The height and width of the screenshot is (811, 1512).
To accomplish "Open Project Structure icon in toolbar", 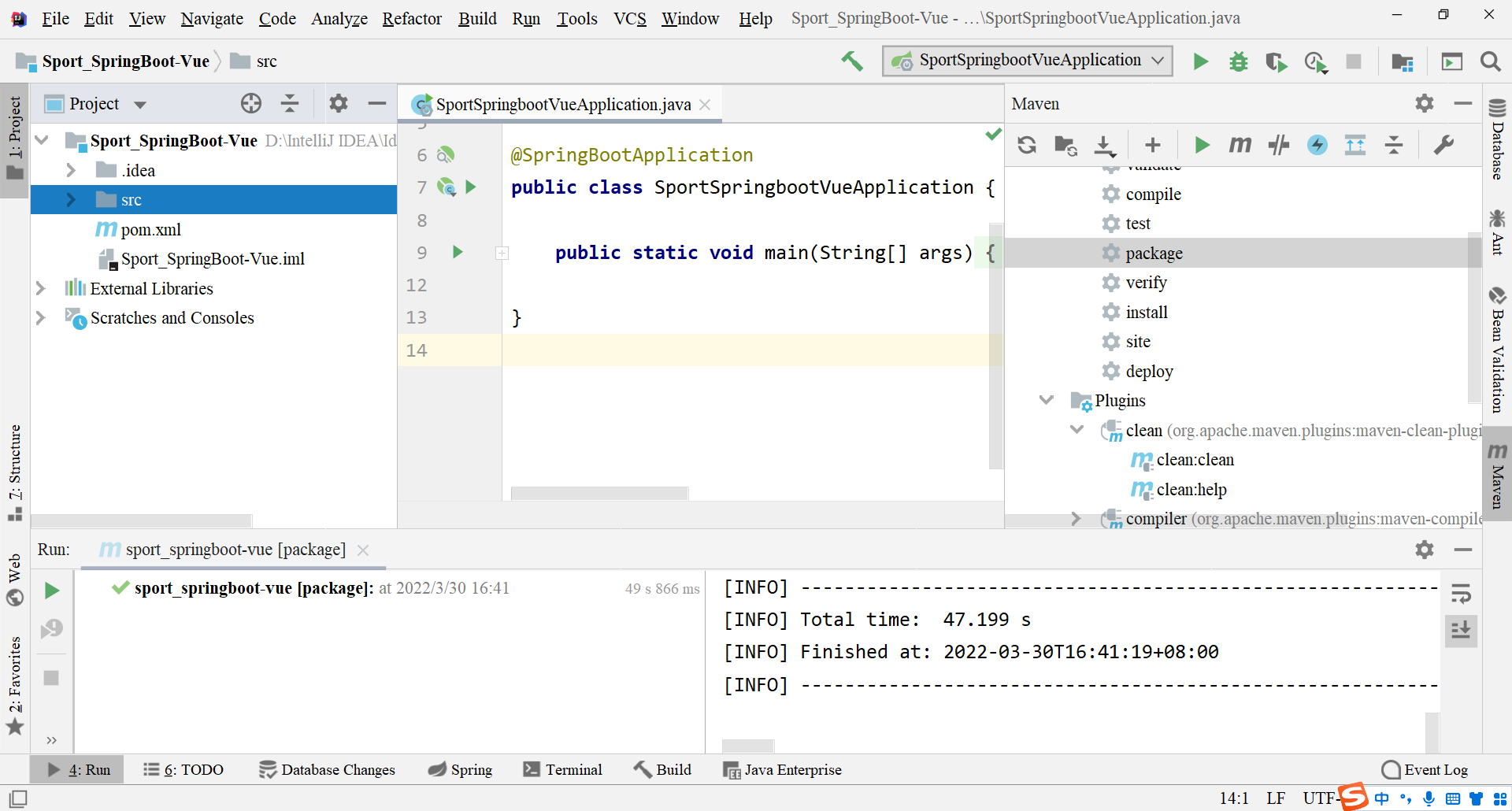I will tap(1403, 61).
